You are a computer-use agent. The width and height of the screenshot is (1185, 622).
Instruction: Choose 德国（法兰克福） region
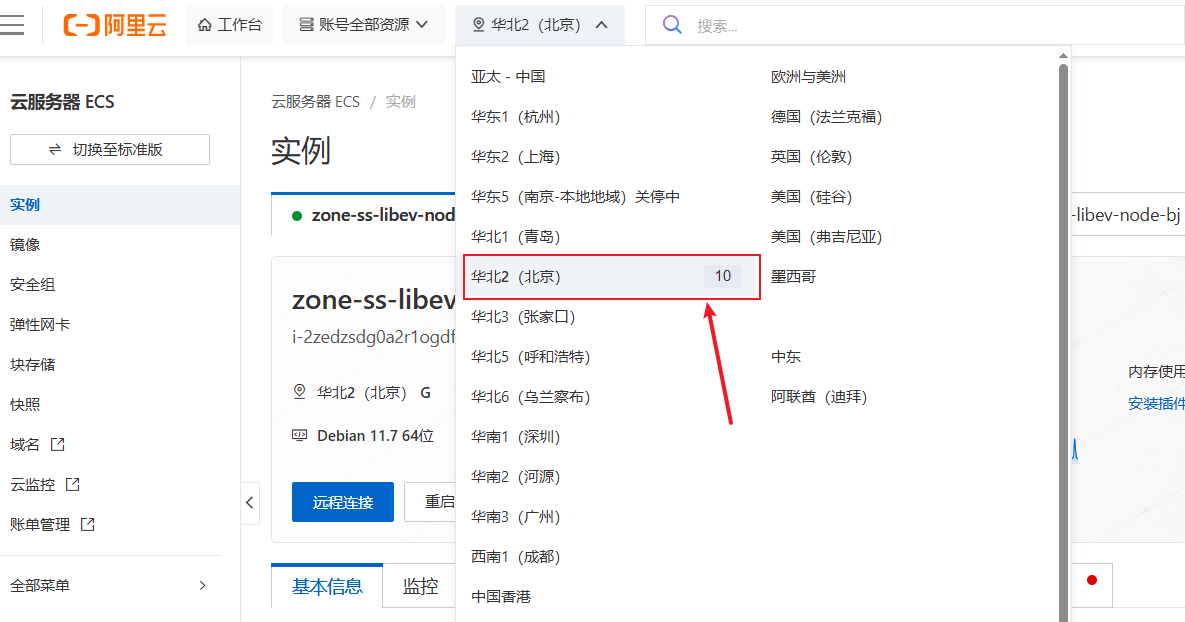(x=826, y=117)
